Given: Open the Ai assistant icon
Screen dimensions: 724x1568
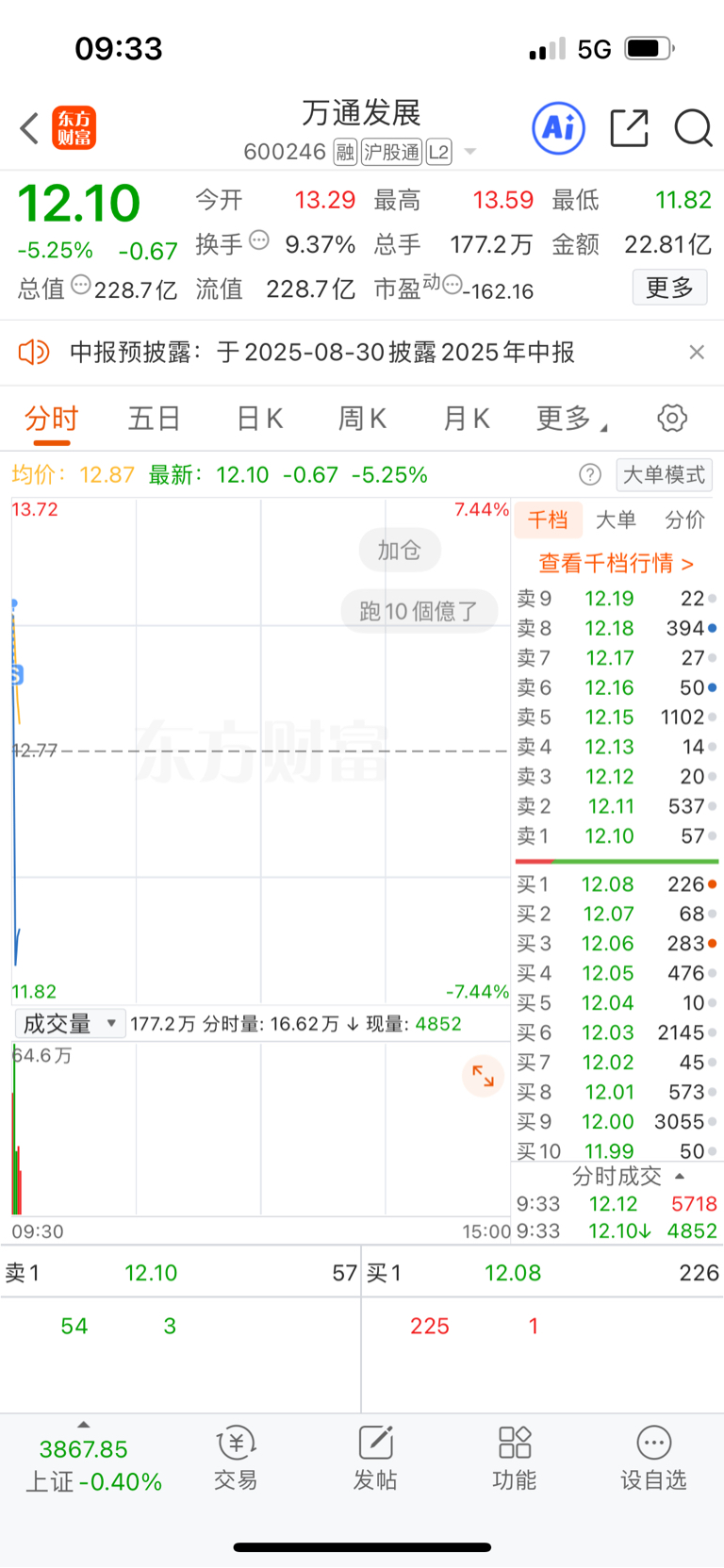Looking at the screenshot, I should (x=559, y=127).
